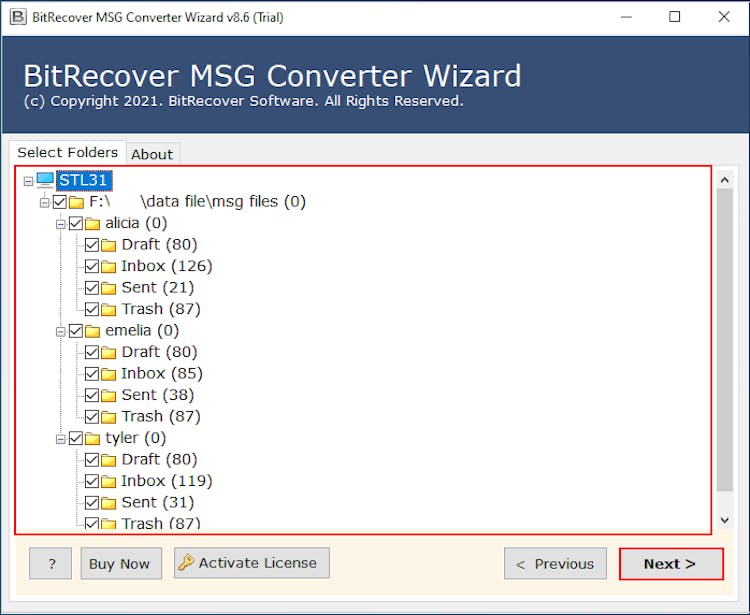Click the STL31 computer icon
This screenshot has height=615, width=750.
45,180
